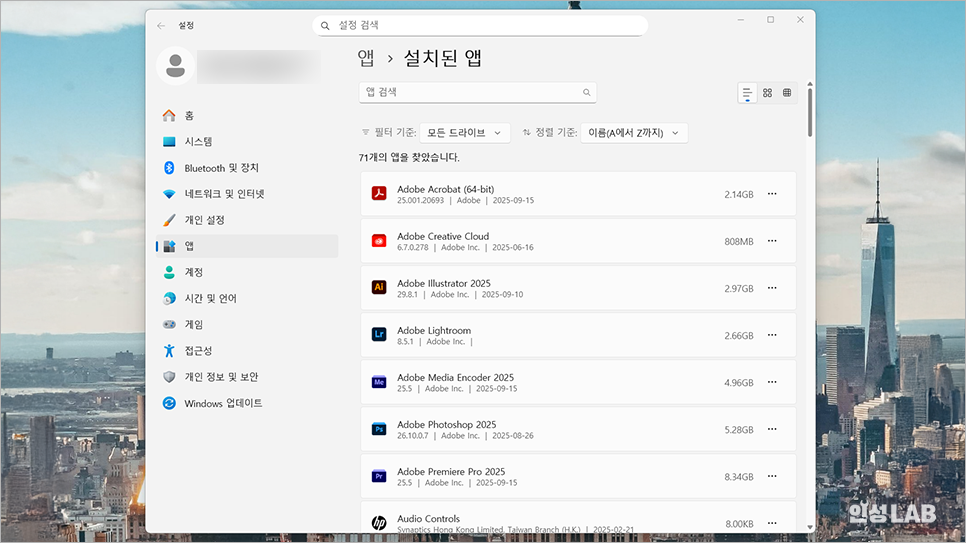Open 개인 정보 및 보안 settings

click(x=247, y=377)
